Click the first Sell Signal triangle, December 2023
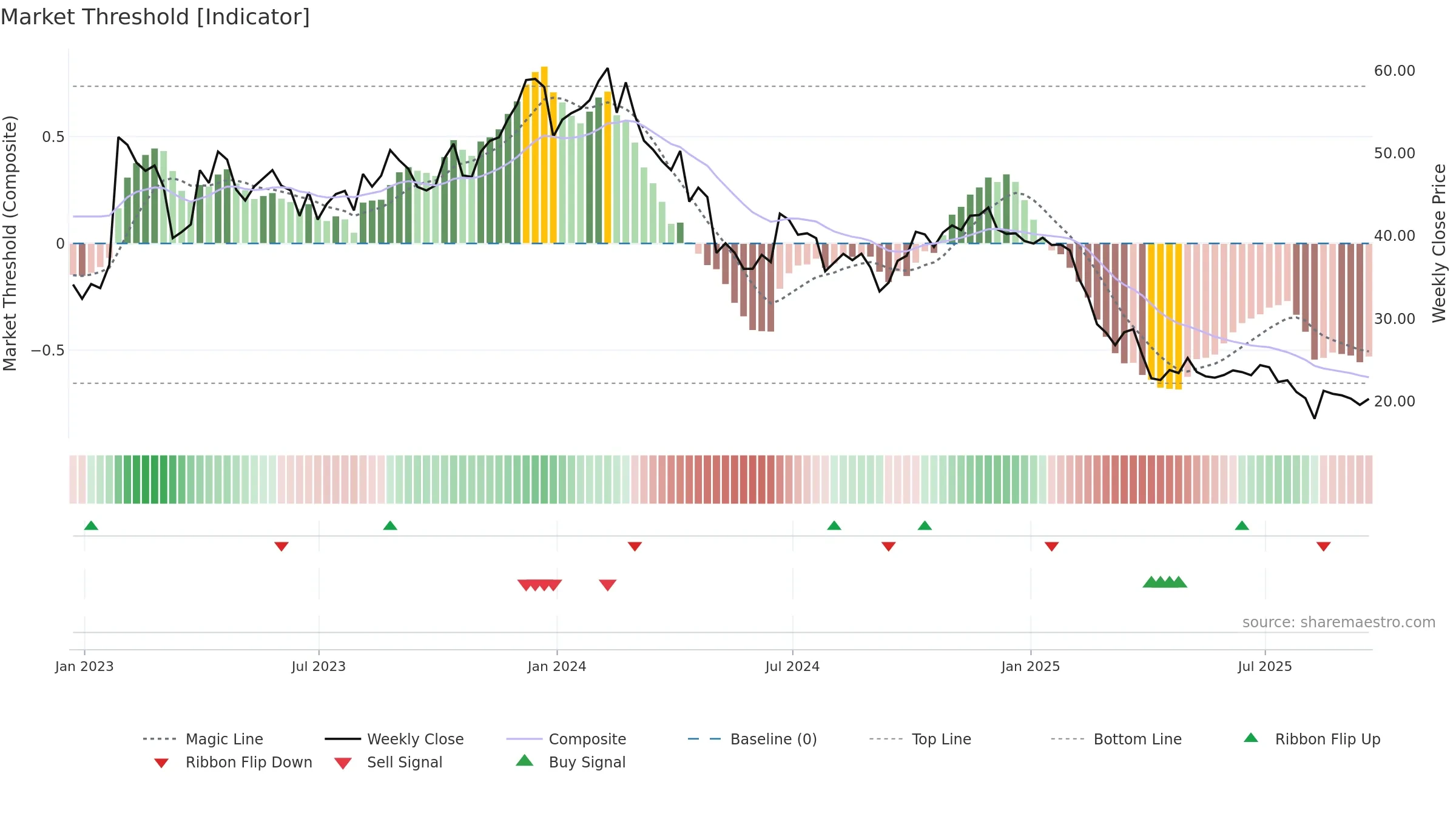1456x819 pixels. pos(526,585)
